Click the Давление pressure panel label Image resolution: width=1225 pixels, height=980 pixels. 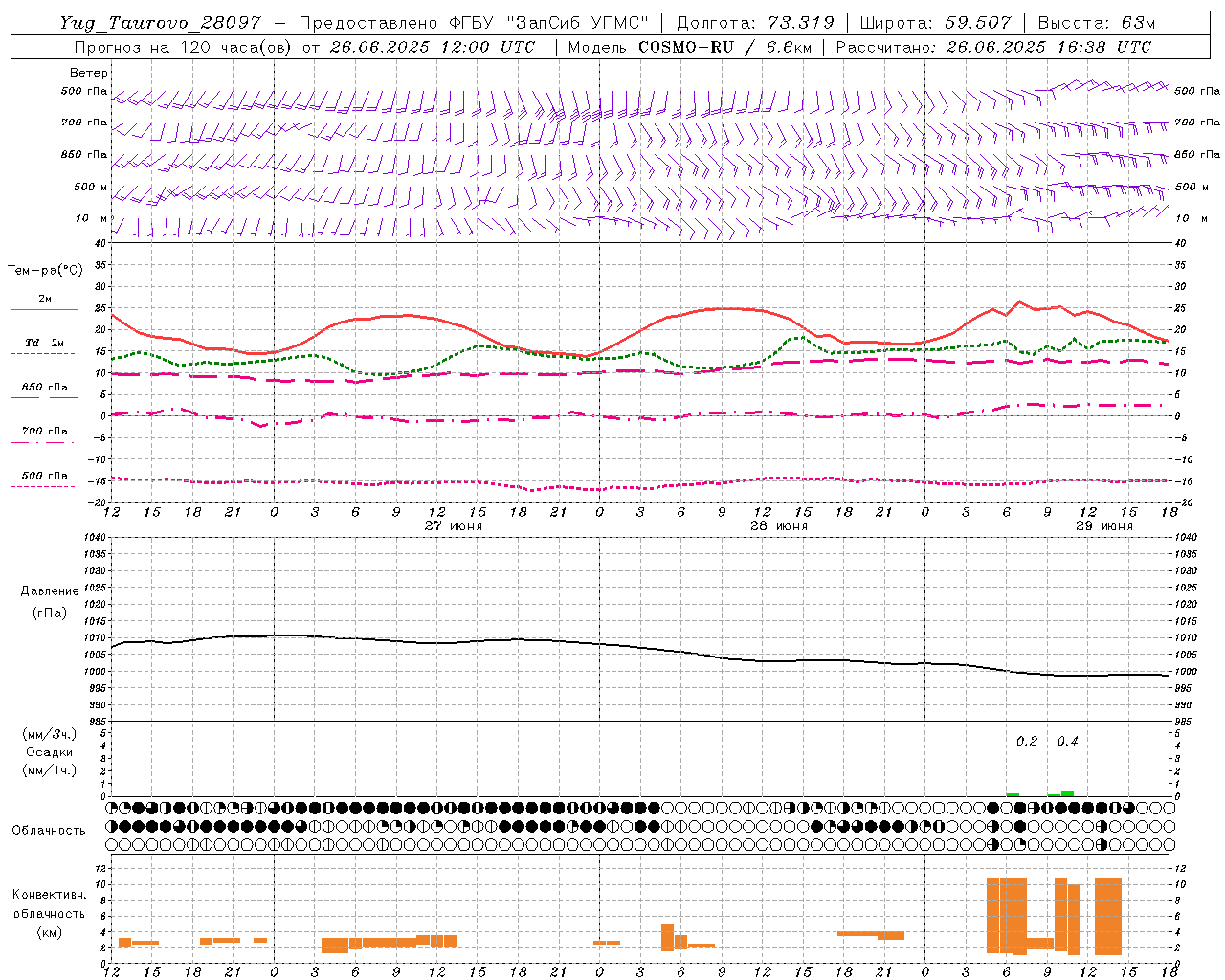[x=50, y=591]
